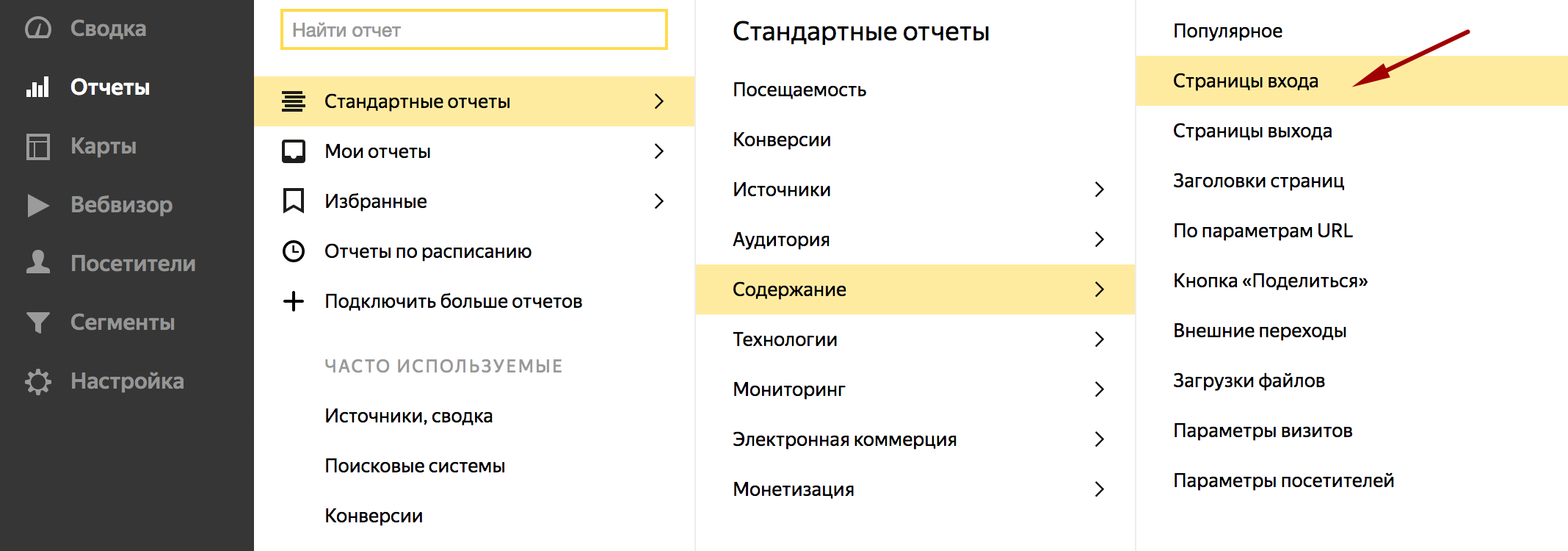
Task: Click the Мои отчеты inbox icon
Action: 294,151
